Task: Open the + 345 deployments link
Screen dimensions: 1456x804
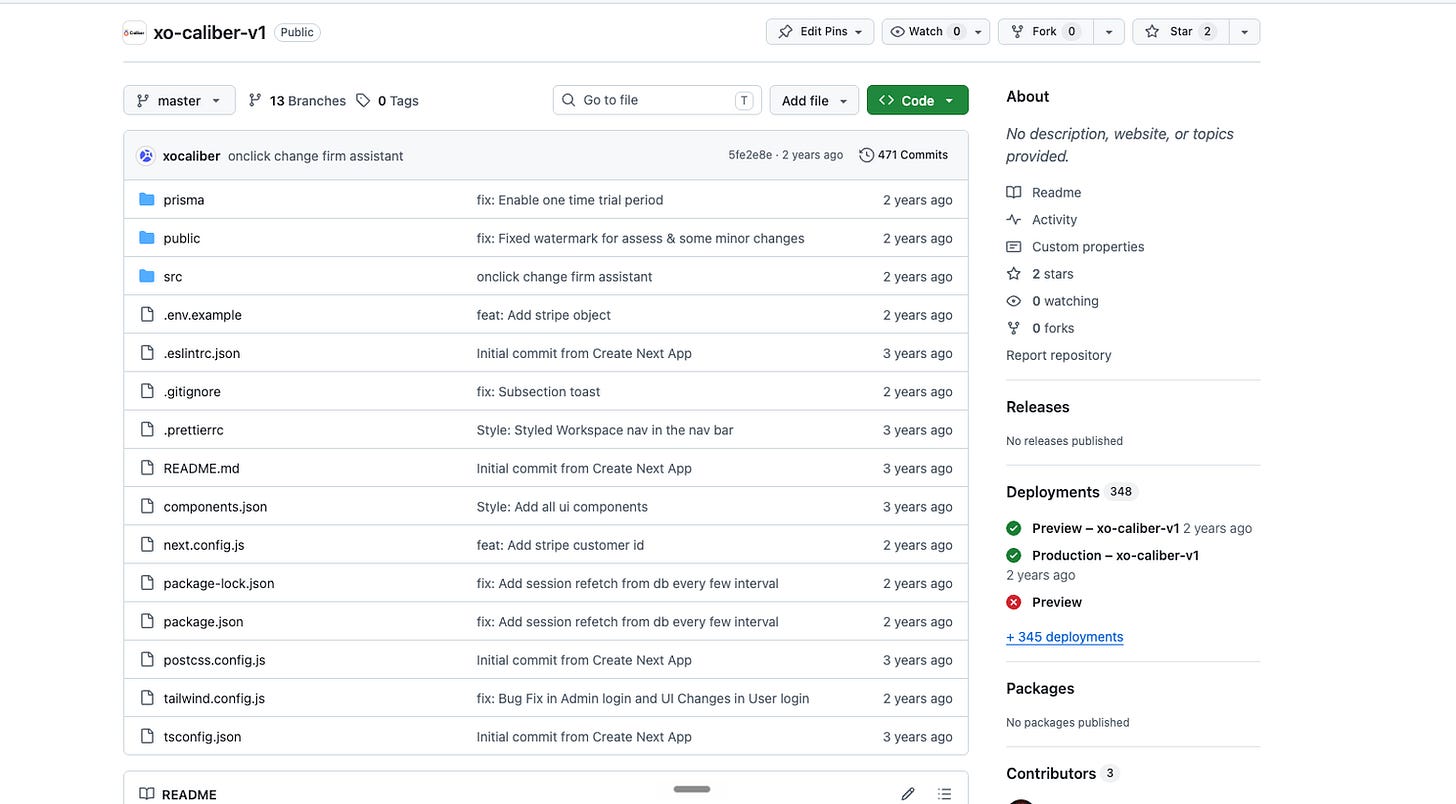Action: point(1064,637)
